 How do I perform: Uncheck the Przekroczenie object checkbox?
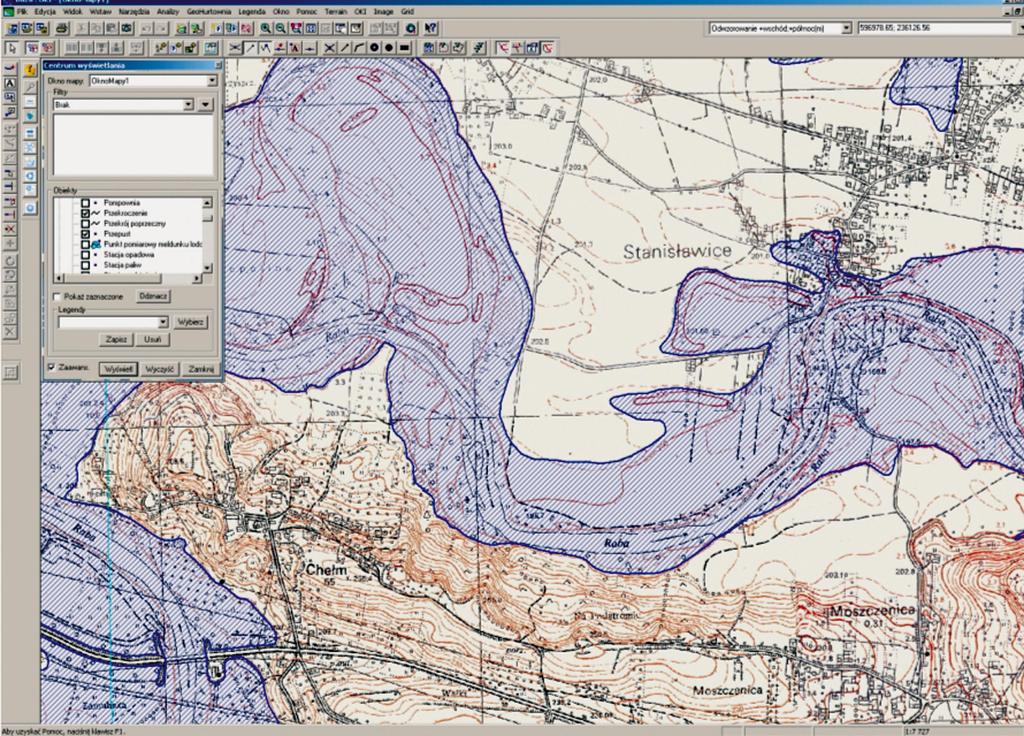(86, 214)
